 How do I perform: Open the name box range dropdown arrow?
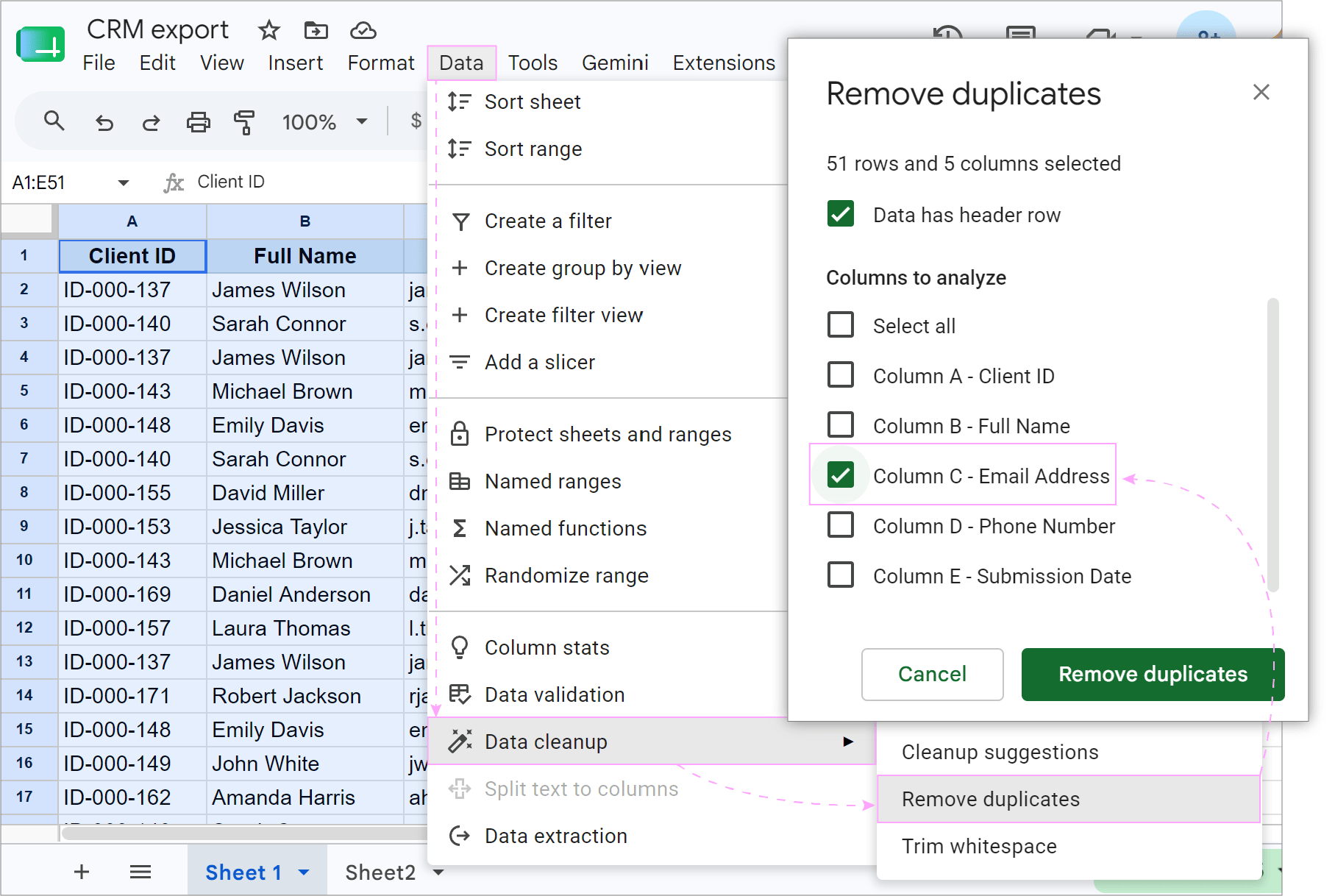pyautogui.click(x=124, y=182)
